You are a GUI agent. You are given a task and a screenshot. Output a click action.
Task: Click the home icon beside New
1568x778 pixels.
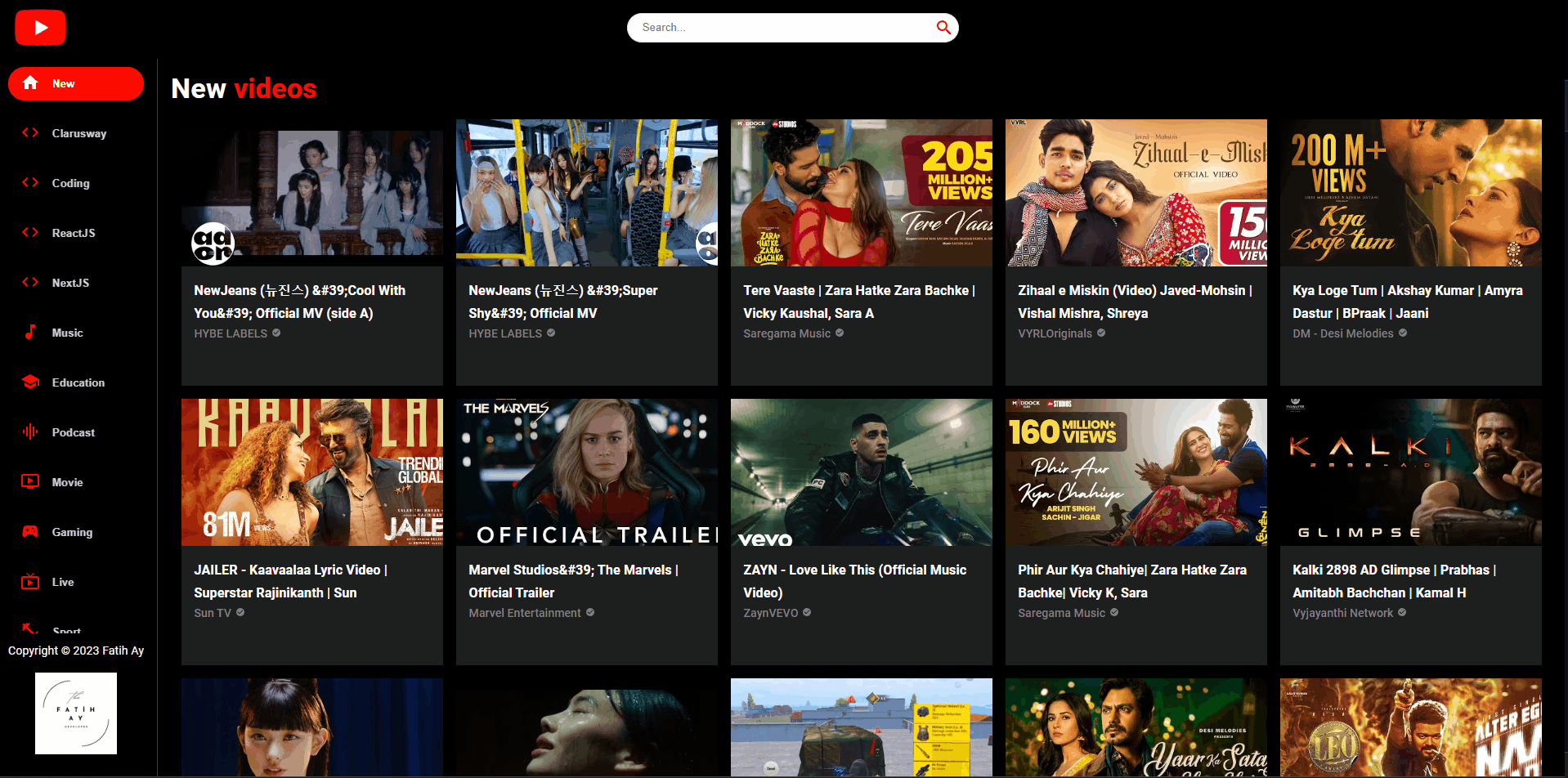click(30, 83)
